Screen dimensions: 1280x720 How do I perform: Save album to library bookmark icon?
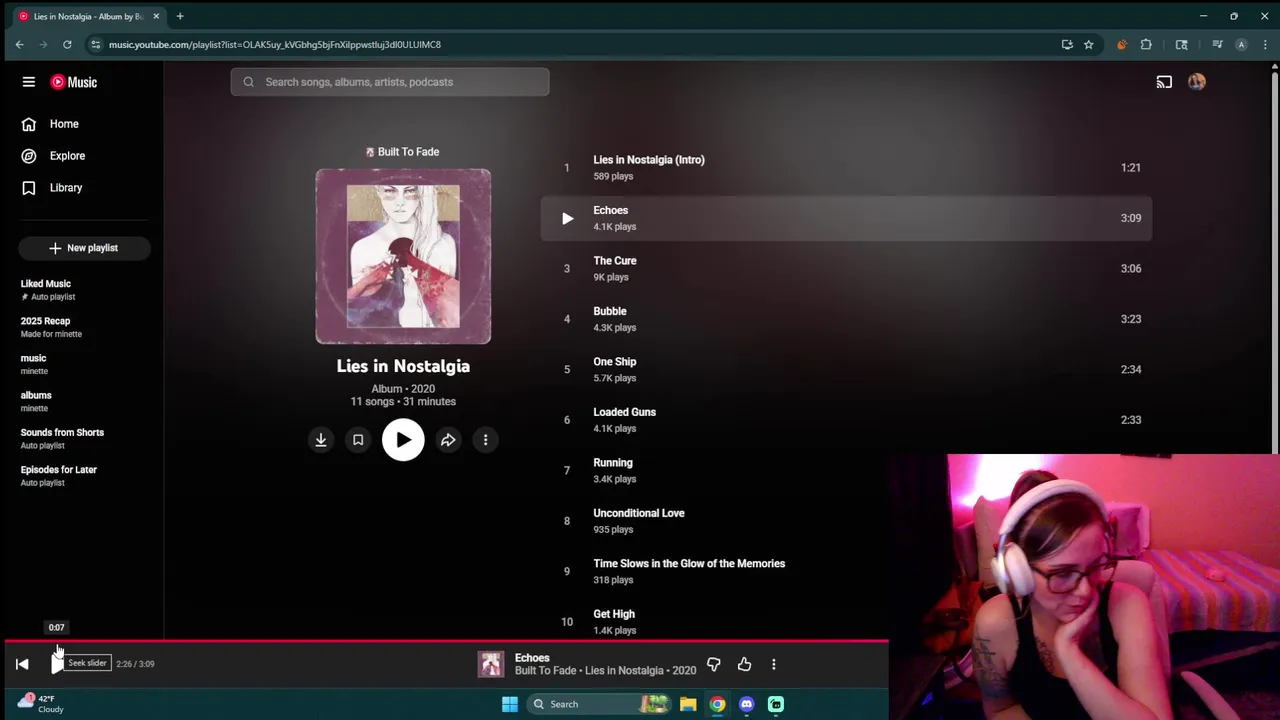(x=358, y=440)
